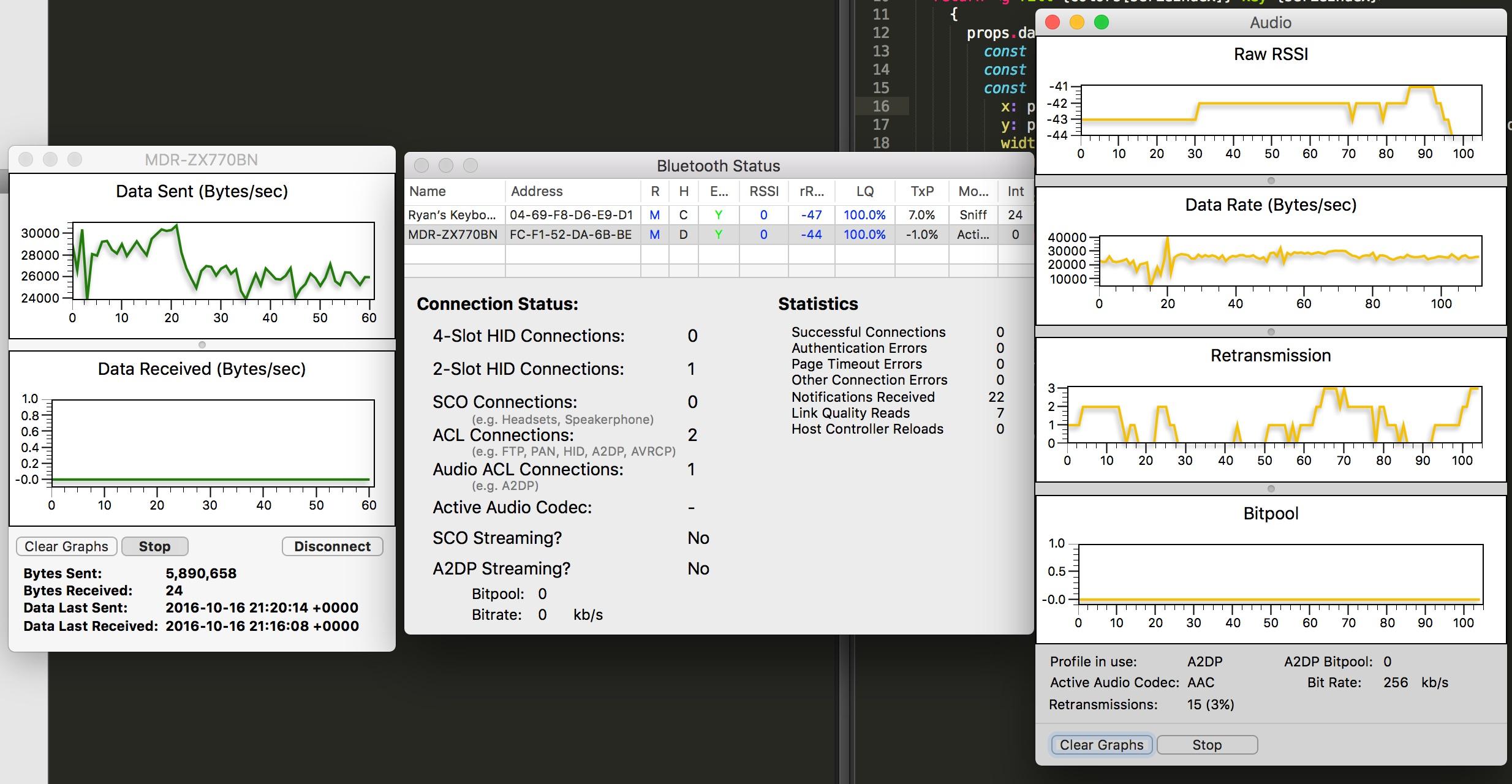
Task: Click Clear Graphs in Audio window
Action: pyautogui.click(x=1102, y=745)
